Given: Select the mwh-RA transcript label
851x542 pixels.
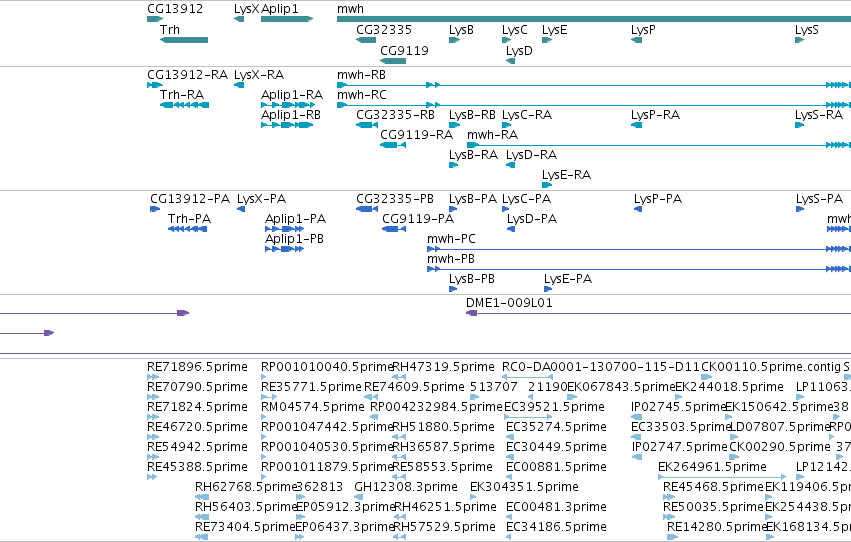Looking at the screenshot, I should tap(492, 135).
